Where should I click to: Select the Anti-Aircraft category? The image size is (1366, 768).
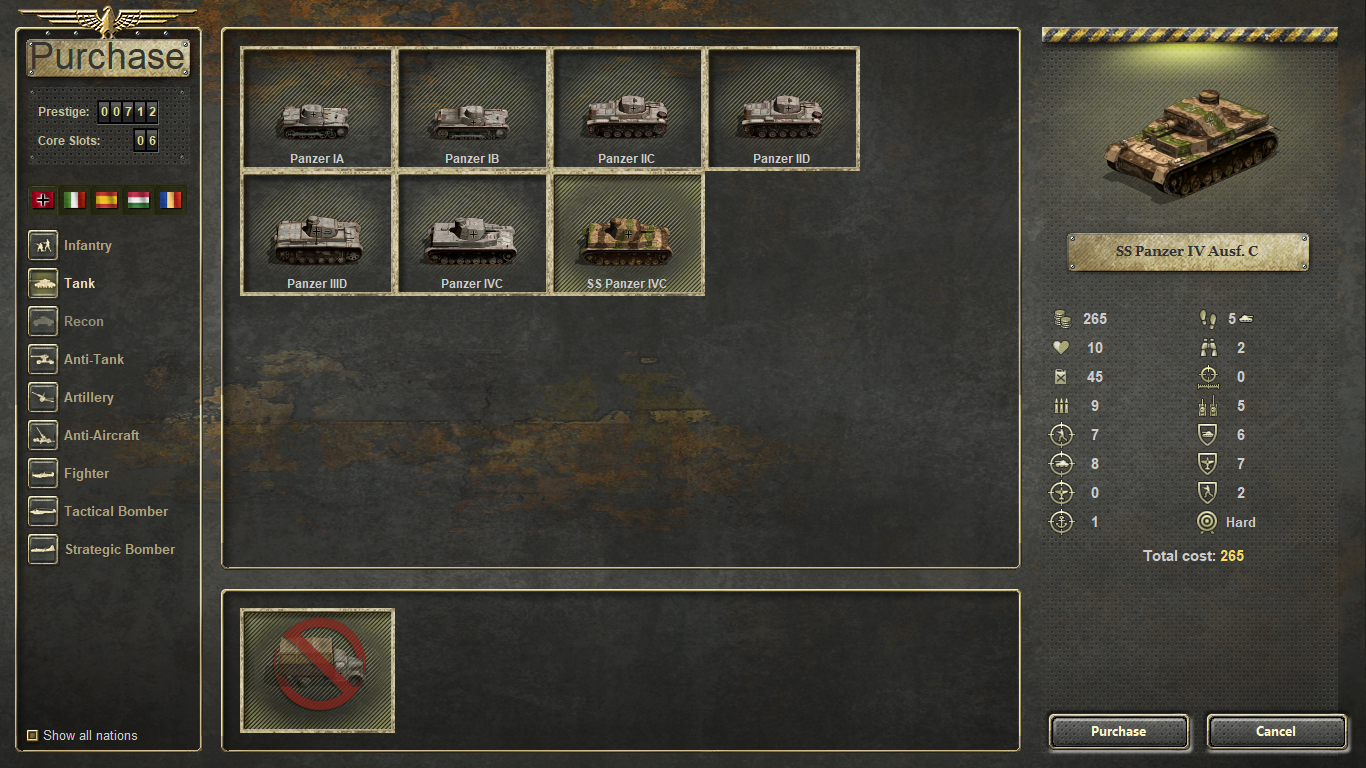tap(102, 435)
